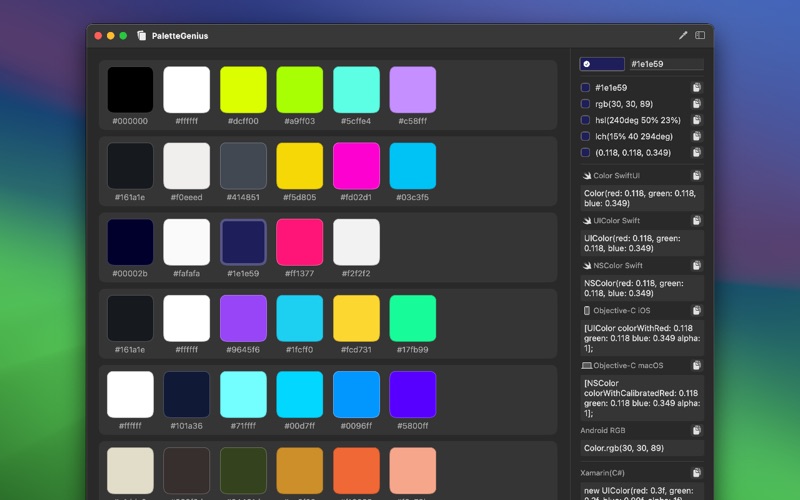This screenshot has width=800, height=500.
Task: Copy the hsl(240deg 50% 23%) value
Action: pyautogui.click(x=697, y=120)
